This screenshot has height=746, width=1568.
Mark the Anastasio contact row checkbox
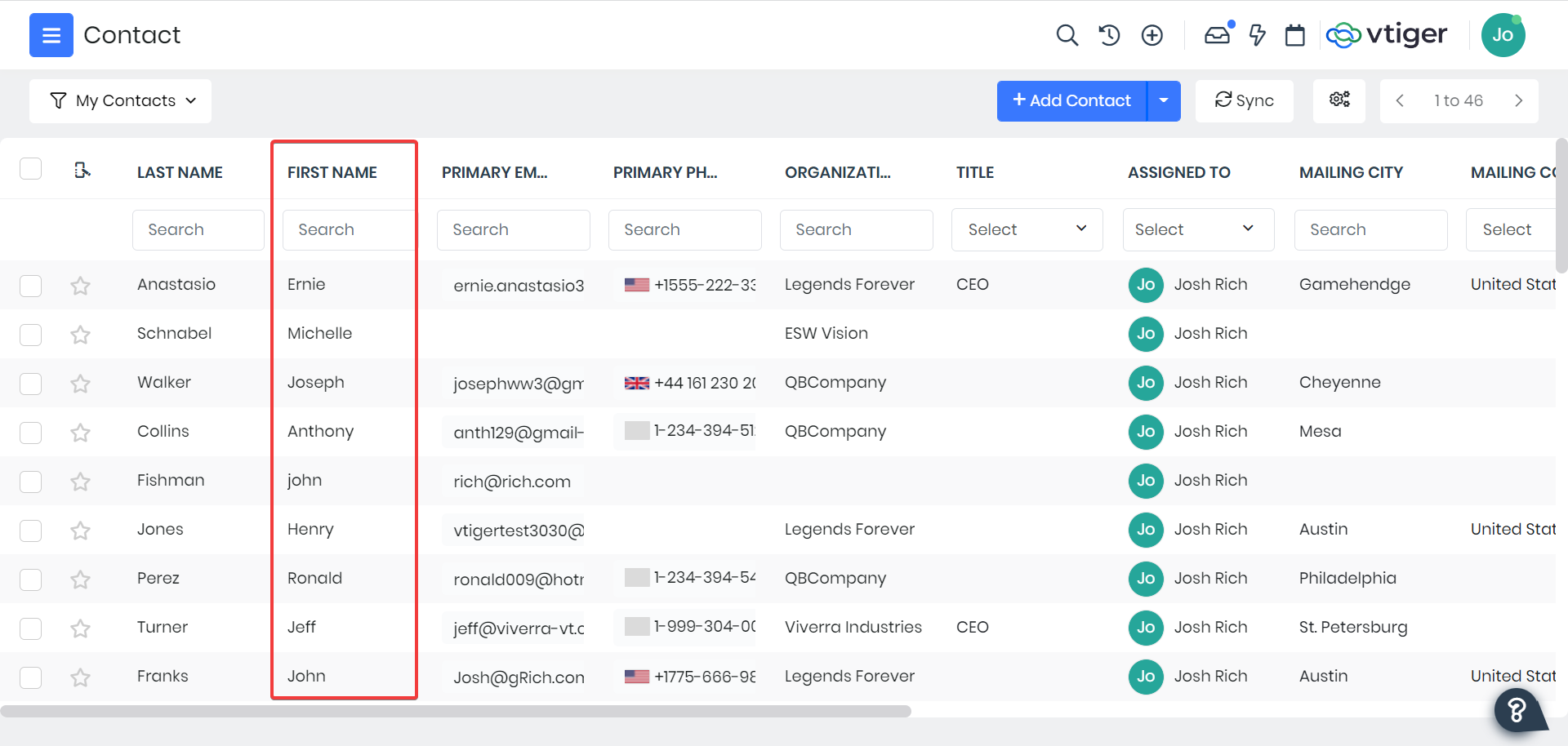[30, 286]
